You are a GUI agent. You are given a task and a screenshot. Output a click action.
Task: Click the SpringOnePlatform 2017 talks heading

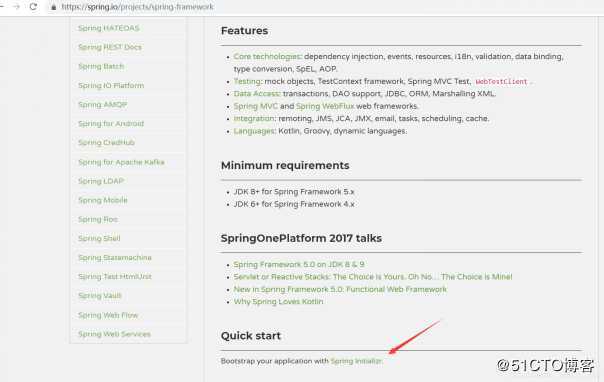pos(301,238)
